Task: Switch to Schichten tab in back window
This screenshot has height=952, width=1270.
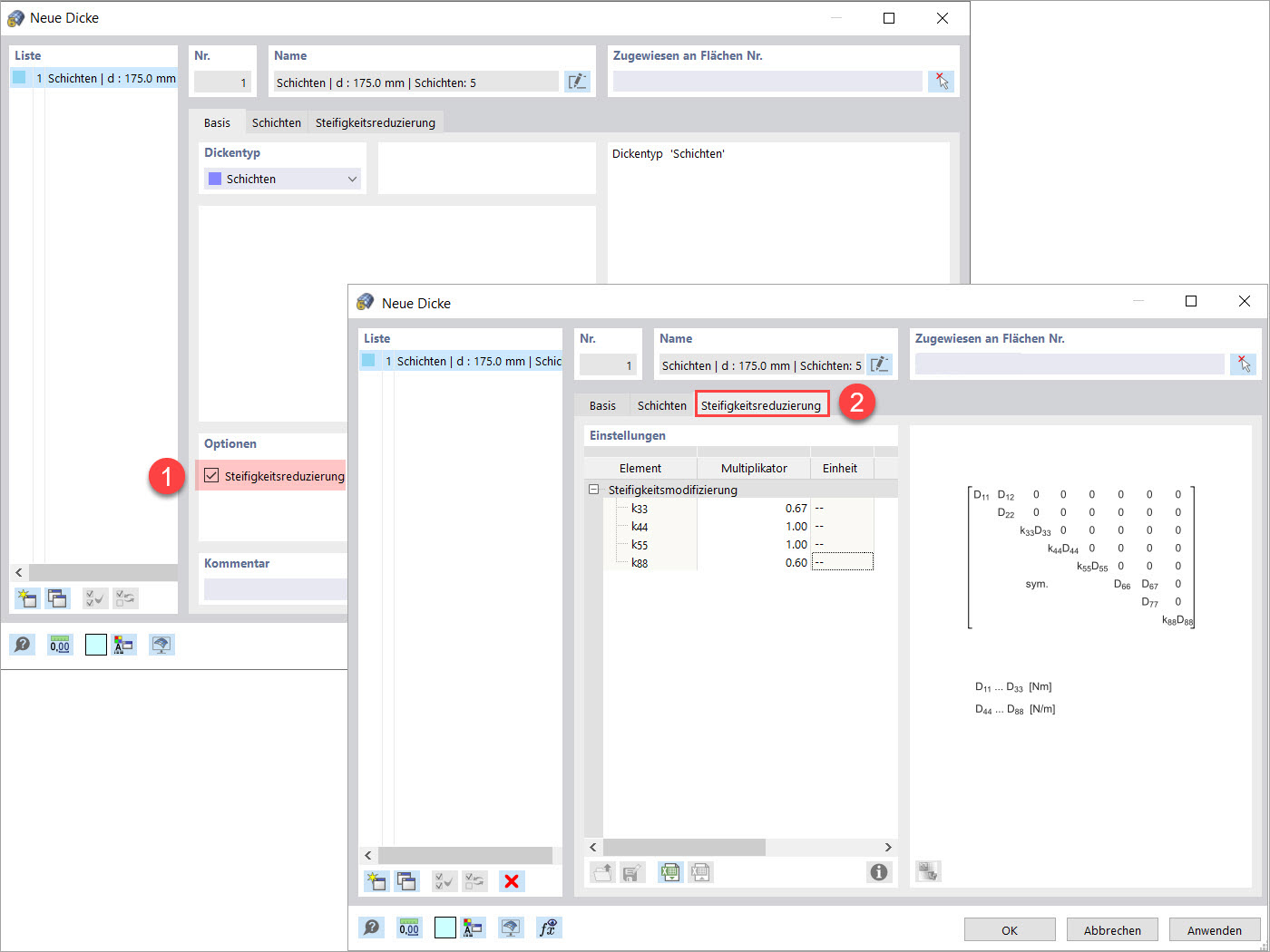Action: [277, 122]
